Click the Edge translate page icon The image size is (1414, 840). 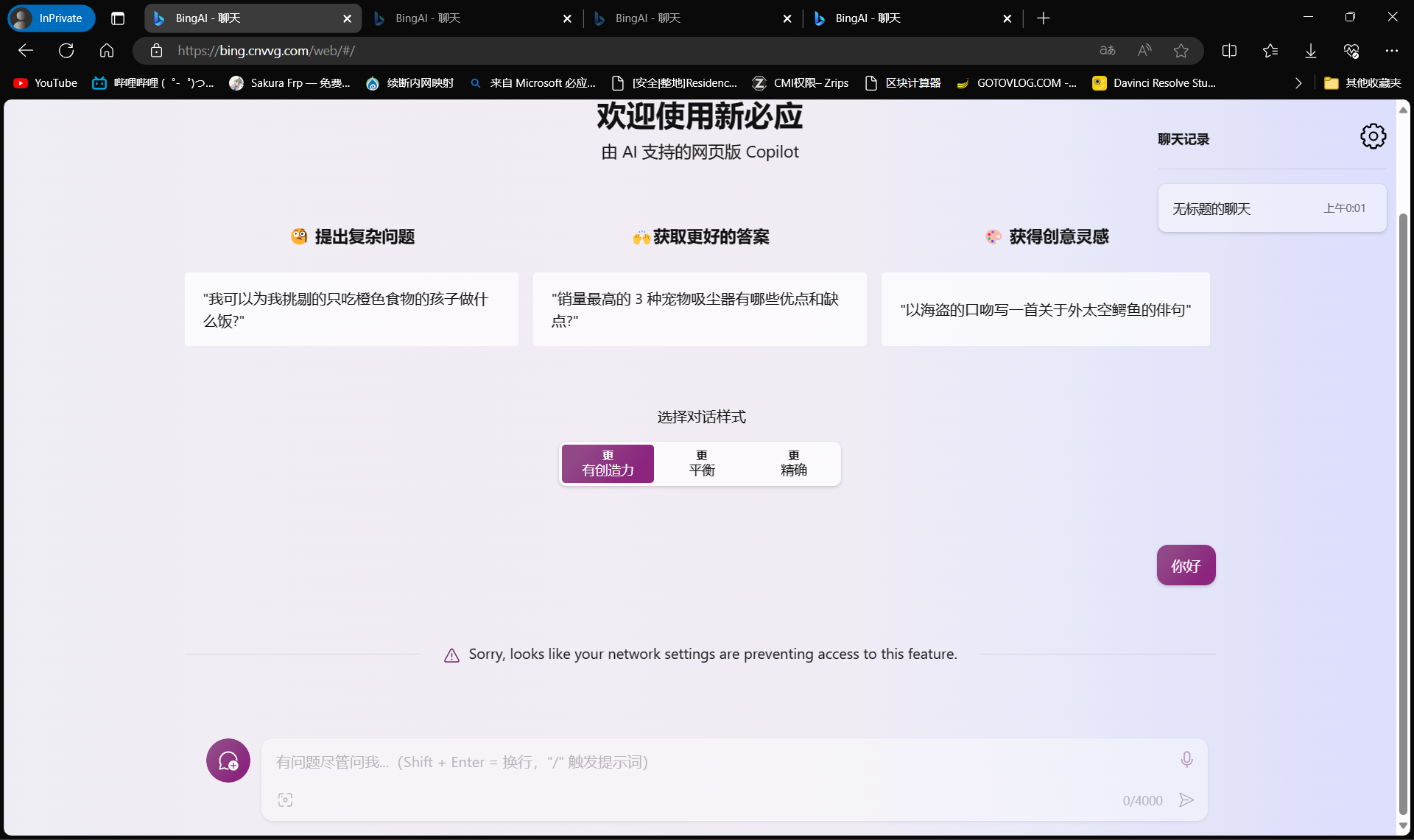tap(1108, 51)
